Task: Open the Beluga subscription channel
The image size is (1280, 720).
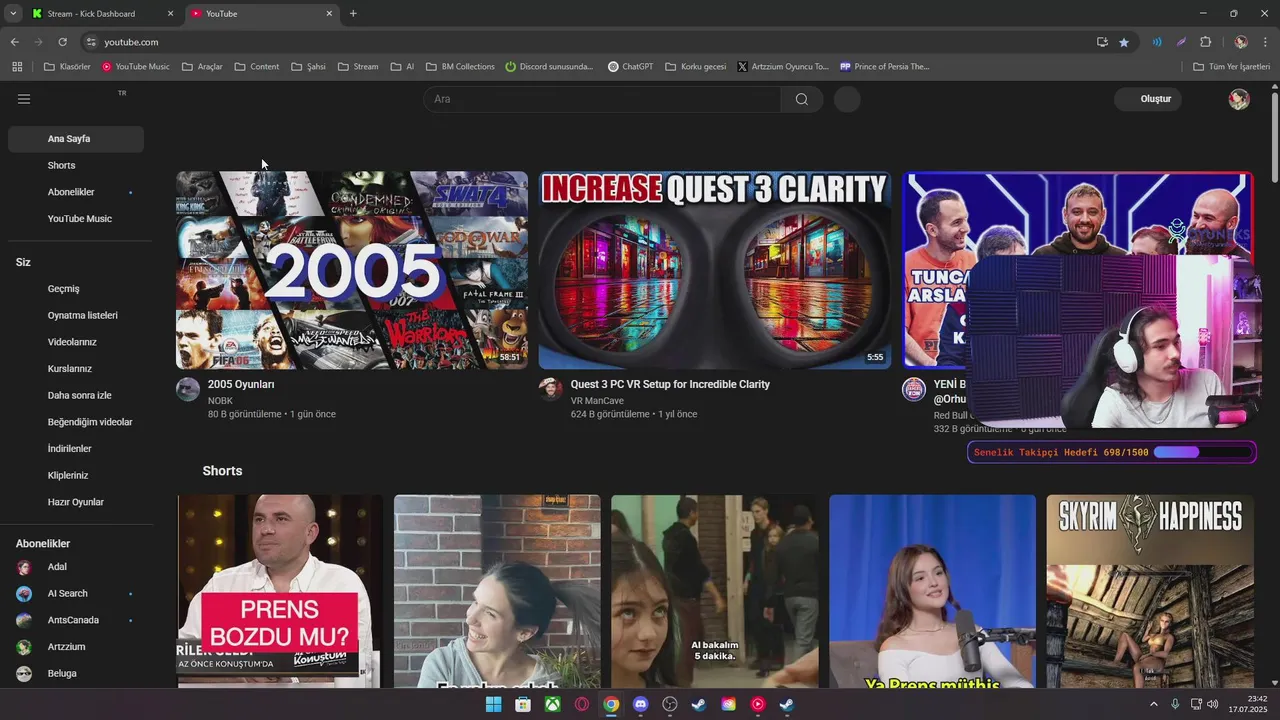Action: click(x=76, y=674)
